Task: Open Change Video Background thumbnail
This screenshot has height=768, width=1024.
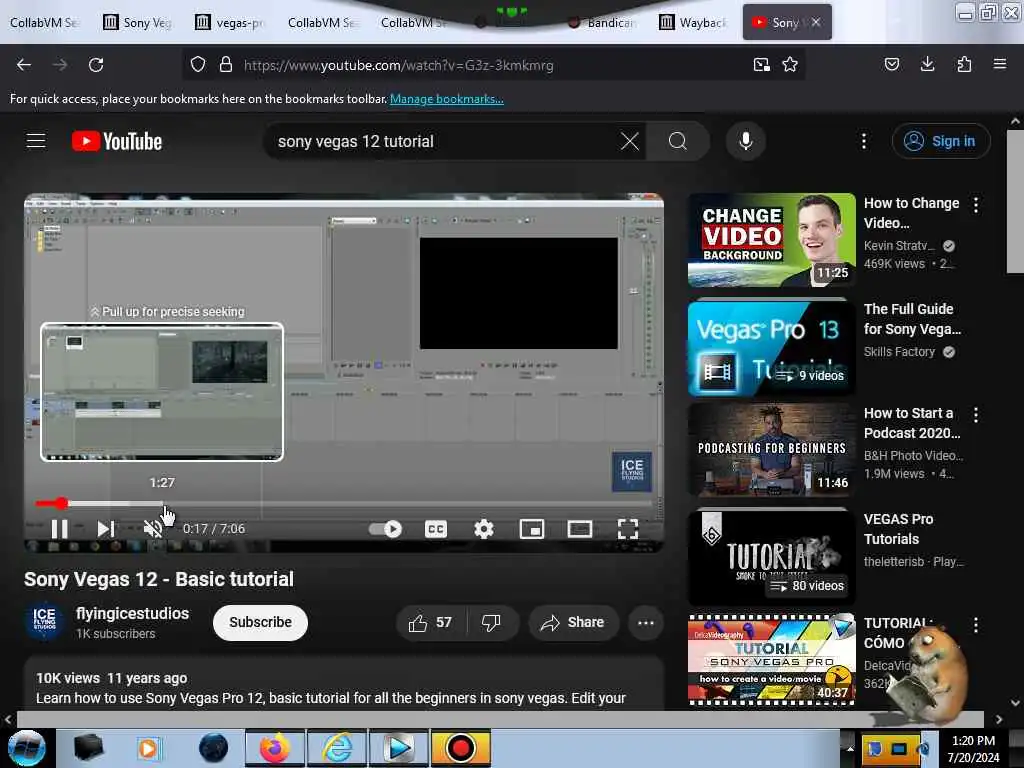Action: pos(771,240)
